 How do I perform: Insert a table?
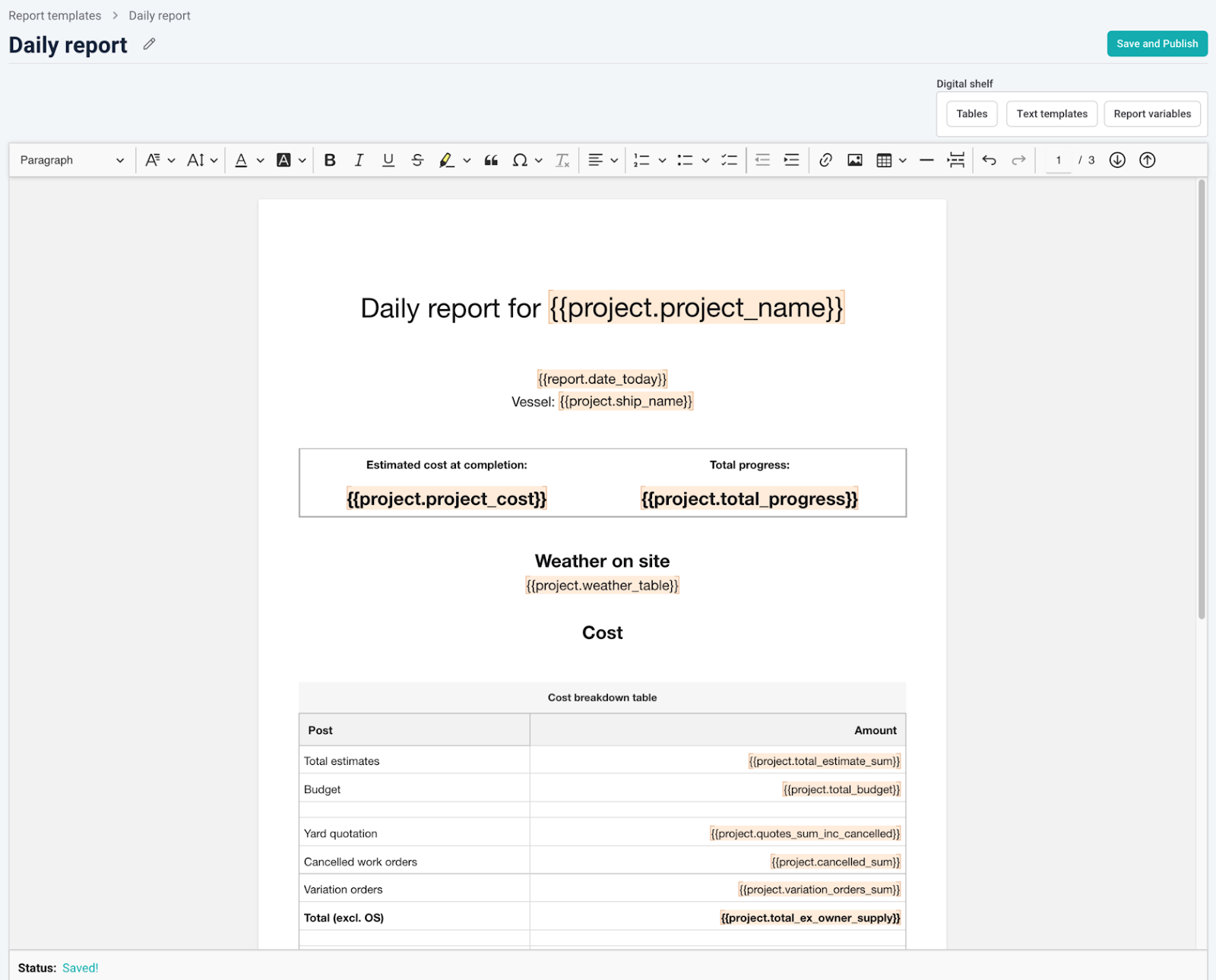coord(884,160)
